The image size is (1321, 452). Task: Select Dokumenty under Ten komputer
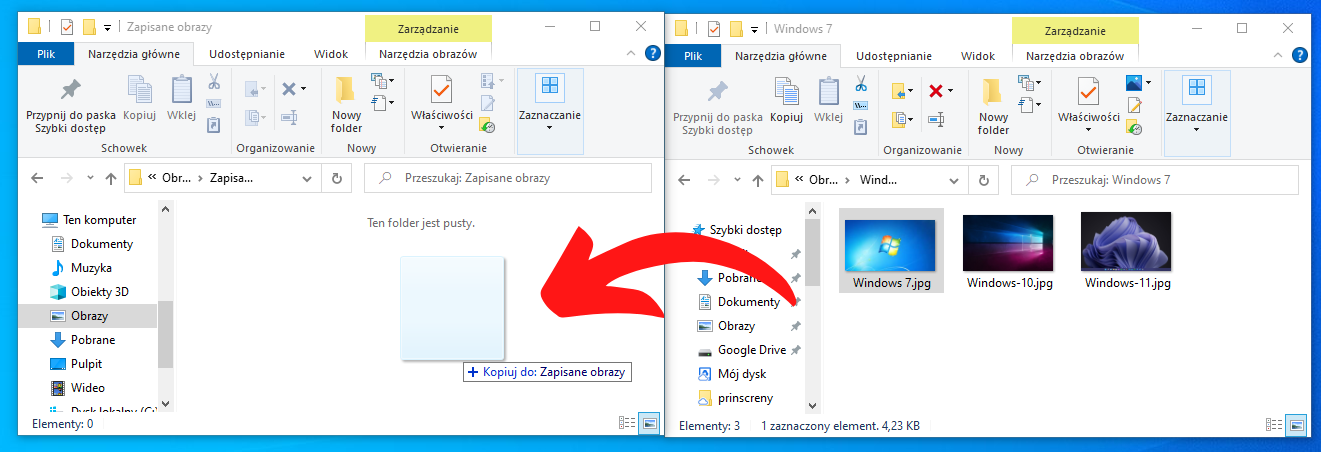point(101,244)
